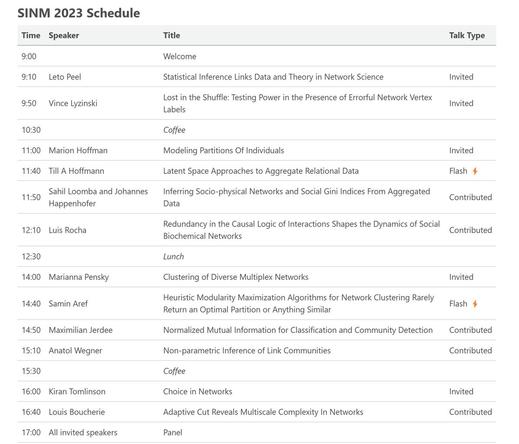Image resolution: width=519 pixels, height=444 pixels.
Task: Click speaker name Luis Rocha
Action: (x=67, y=230)
